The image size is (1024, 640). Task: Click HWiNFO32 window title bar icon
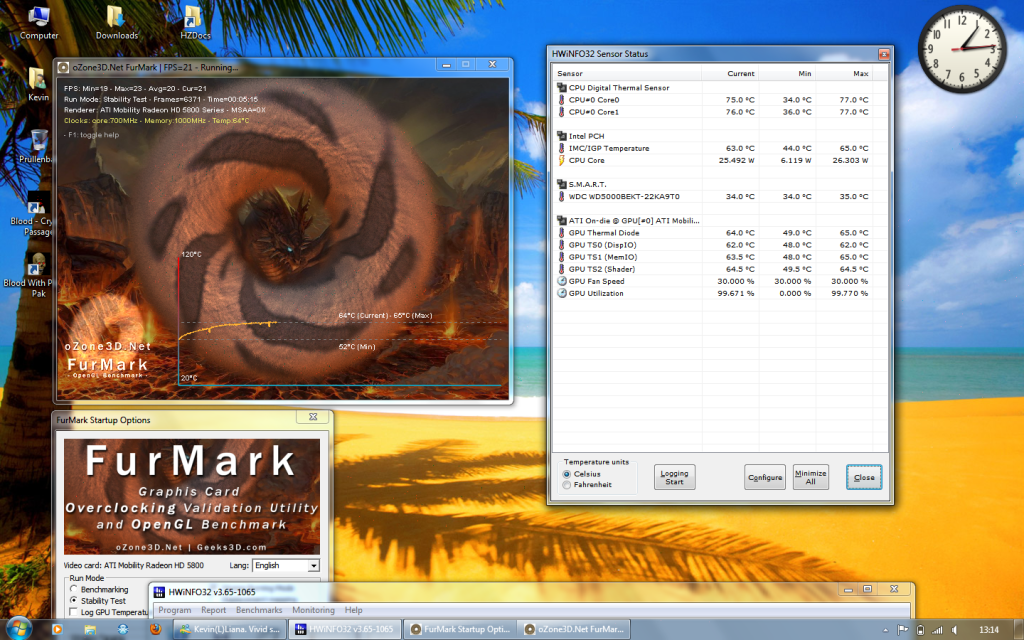[158, 592]
